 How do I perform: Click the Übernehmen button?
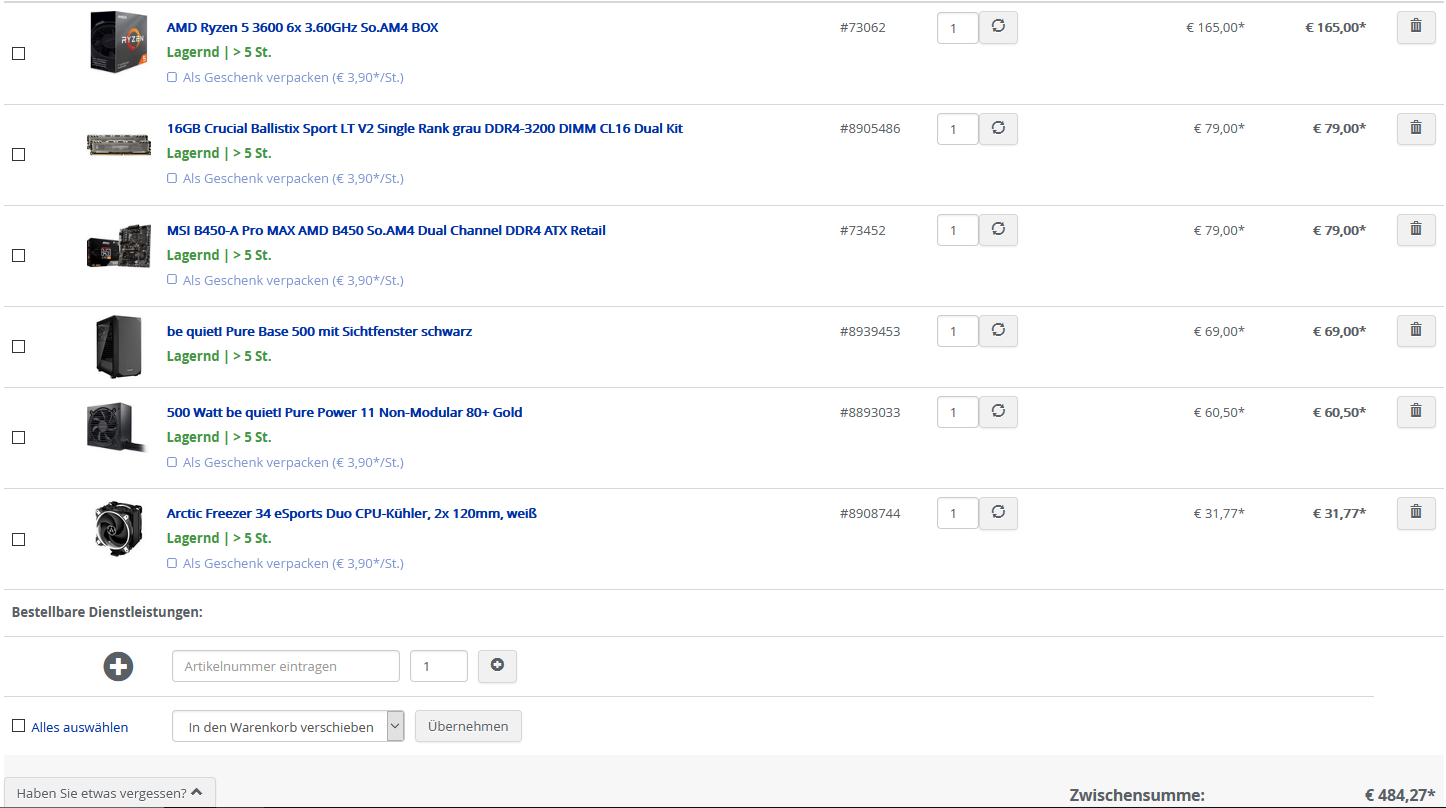[x=468, y=726]
